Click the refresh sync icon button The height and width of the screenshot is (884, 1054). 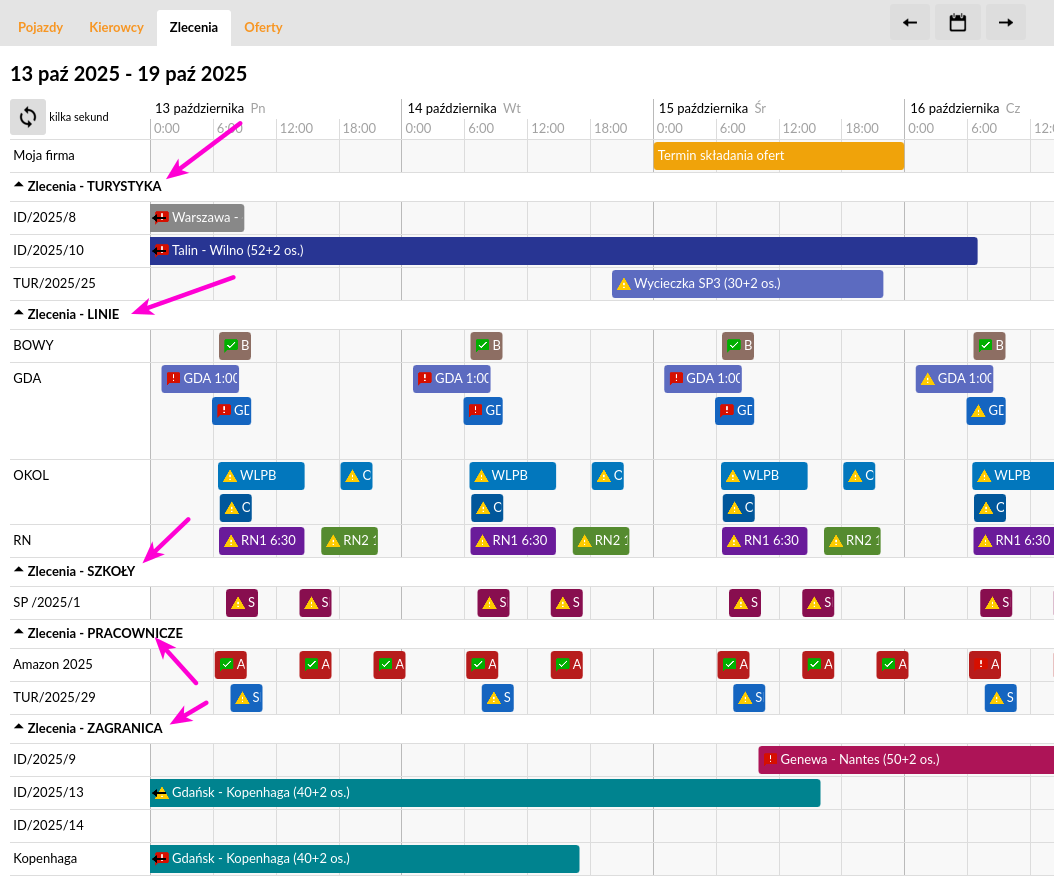coord(28,116)
